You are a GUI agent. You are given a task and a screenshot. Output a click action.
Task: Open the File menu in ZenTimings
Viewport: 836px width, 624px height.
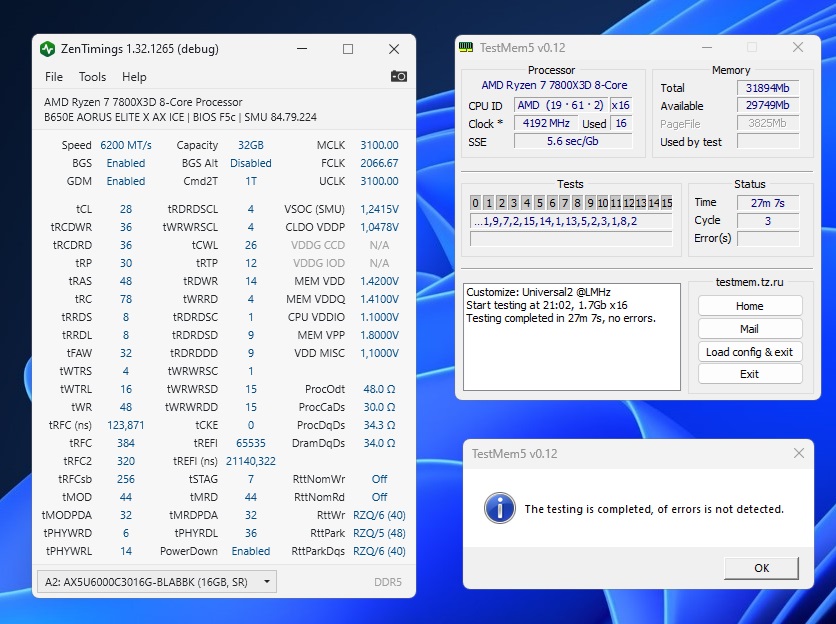(54, 77)
